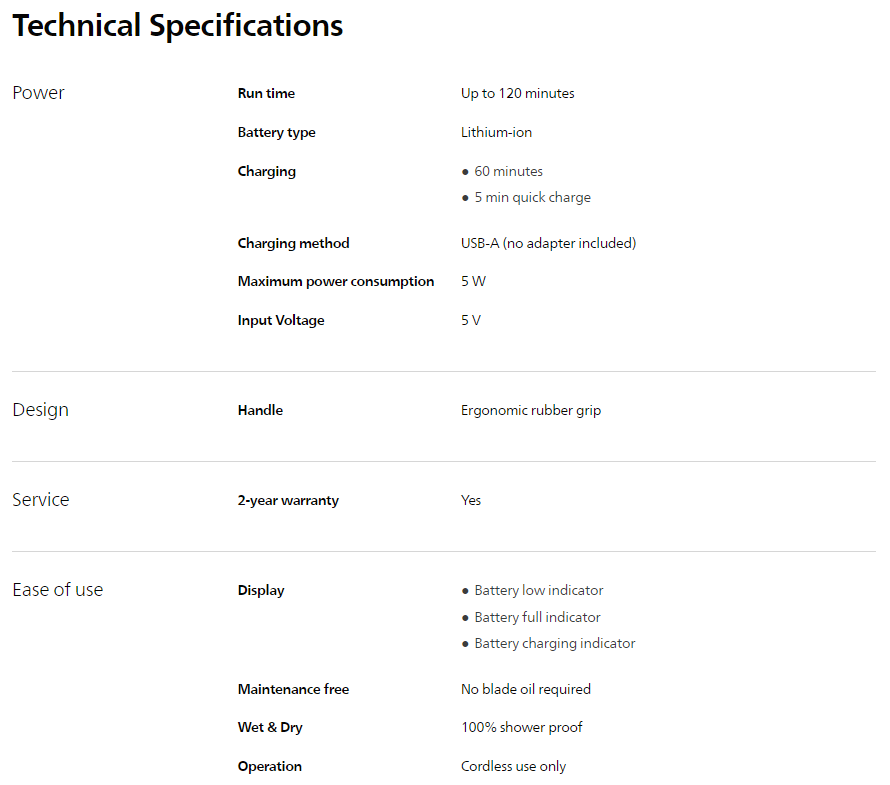Click the Wet & Dry label
Screen dimensions: 890x785
270,728
